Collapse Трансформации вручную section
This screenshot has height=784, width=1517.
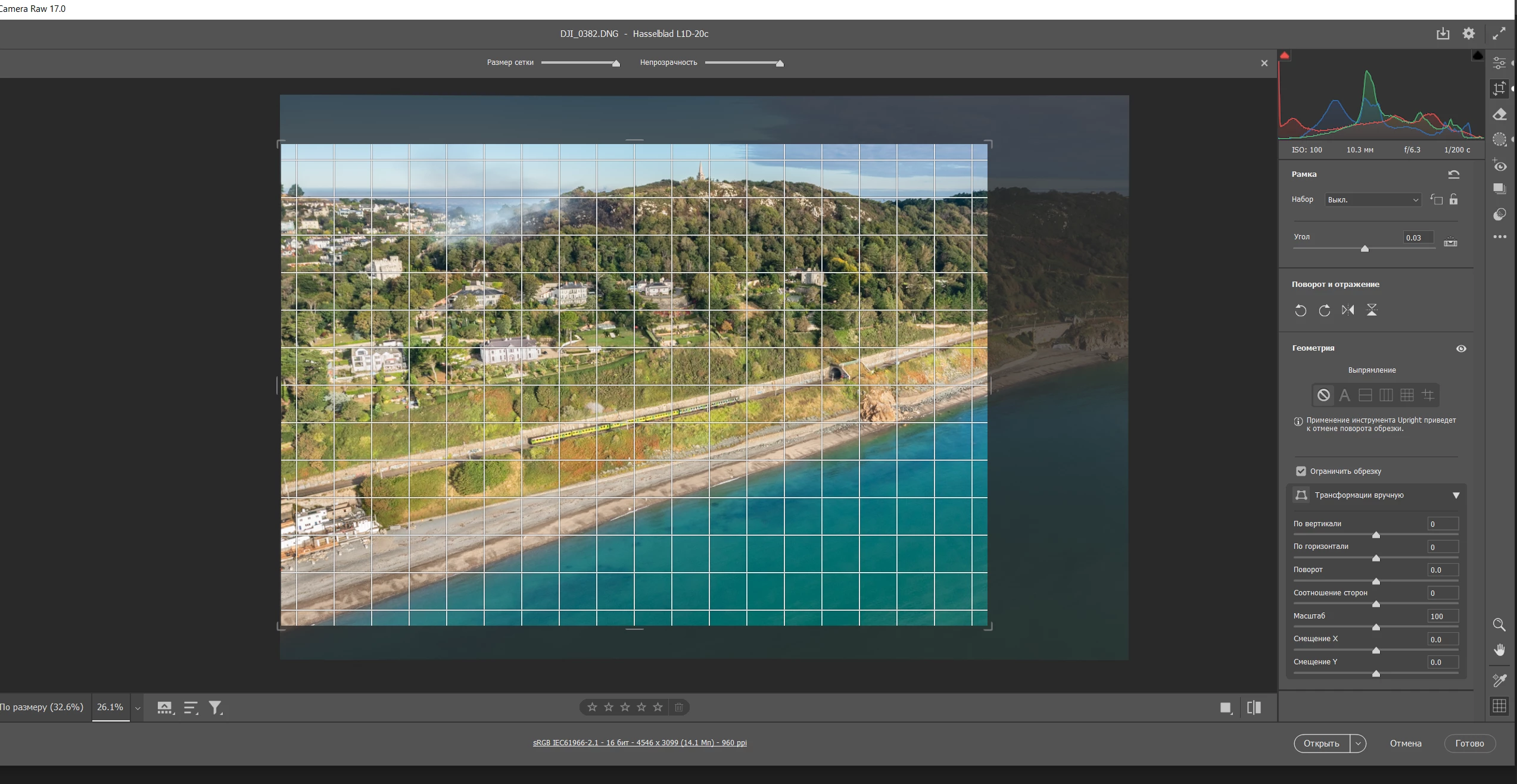1456,495
